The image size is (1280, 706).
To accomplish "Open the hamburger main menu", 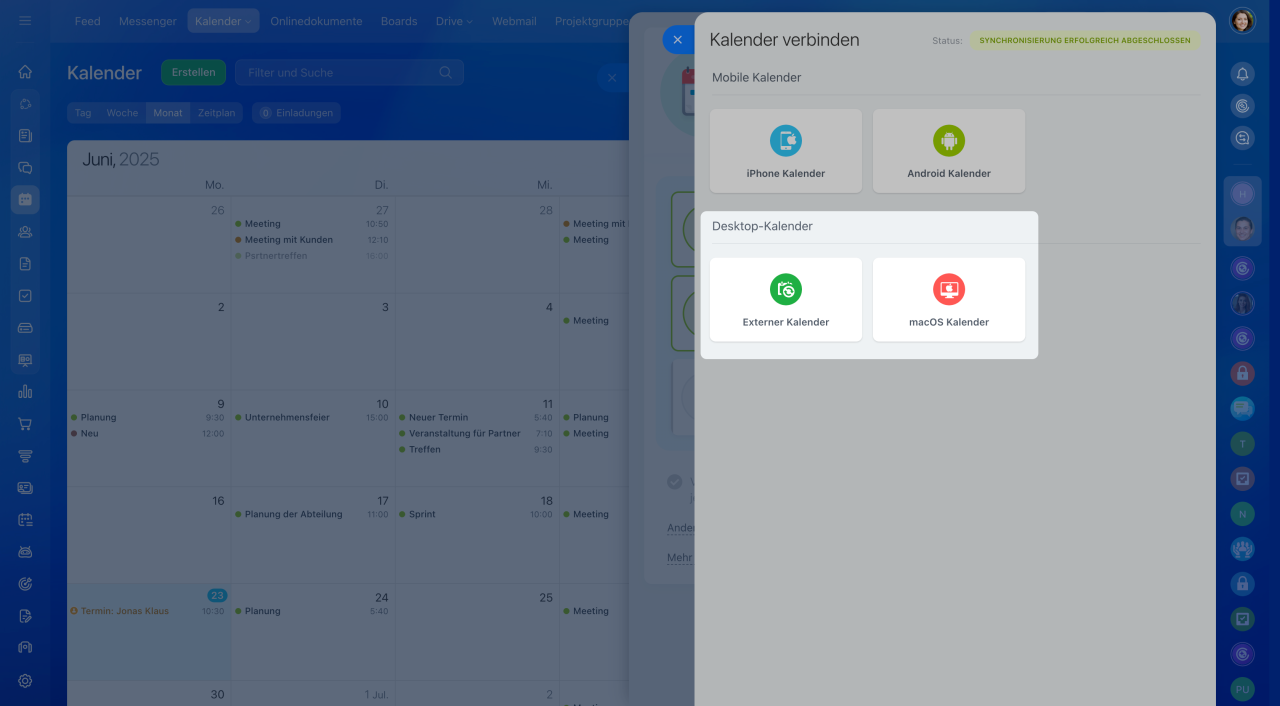I will pyautogui.click(x=25, y=20).
